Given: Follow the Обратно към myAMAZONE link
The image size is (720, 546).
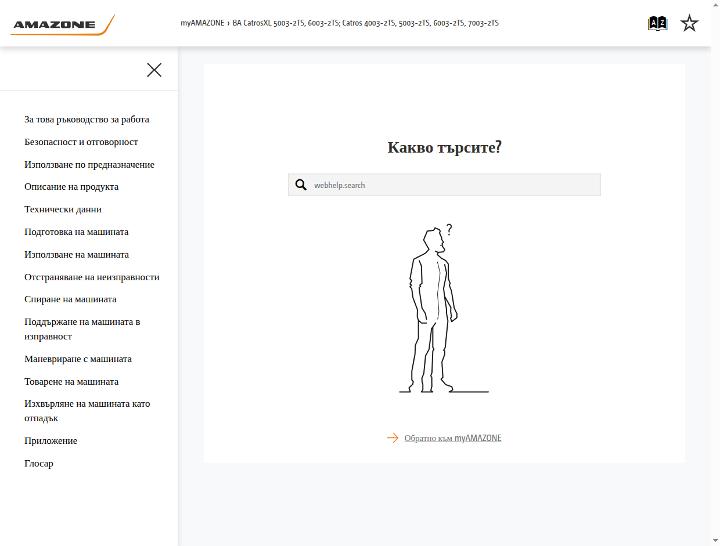Looking at the screenshot, I should click(x=453, y=438).
